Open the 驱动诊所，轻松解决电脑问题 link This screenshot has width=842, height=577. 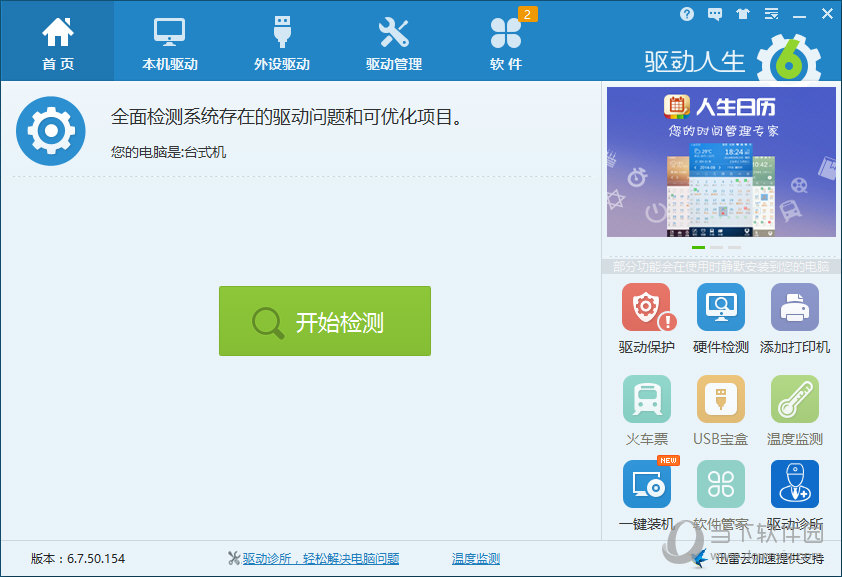click(321, 559)
